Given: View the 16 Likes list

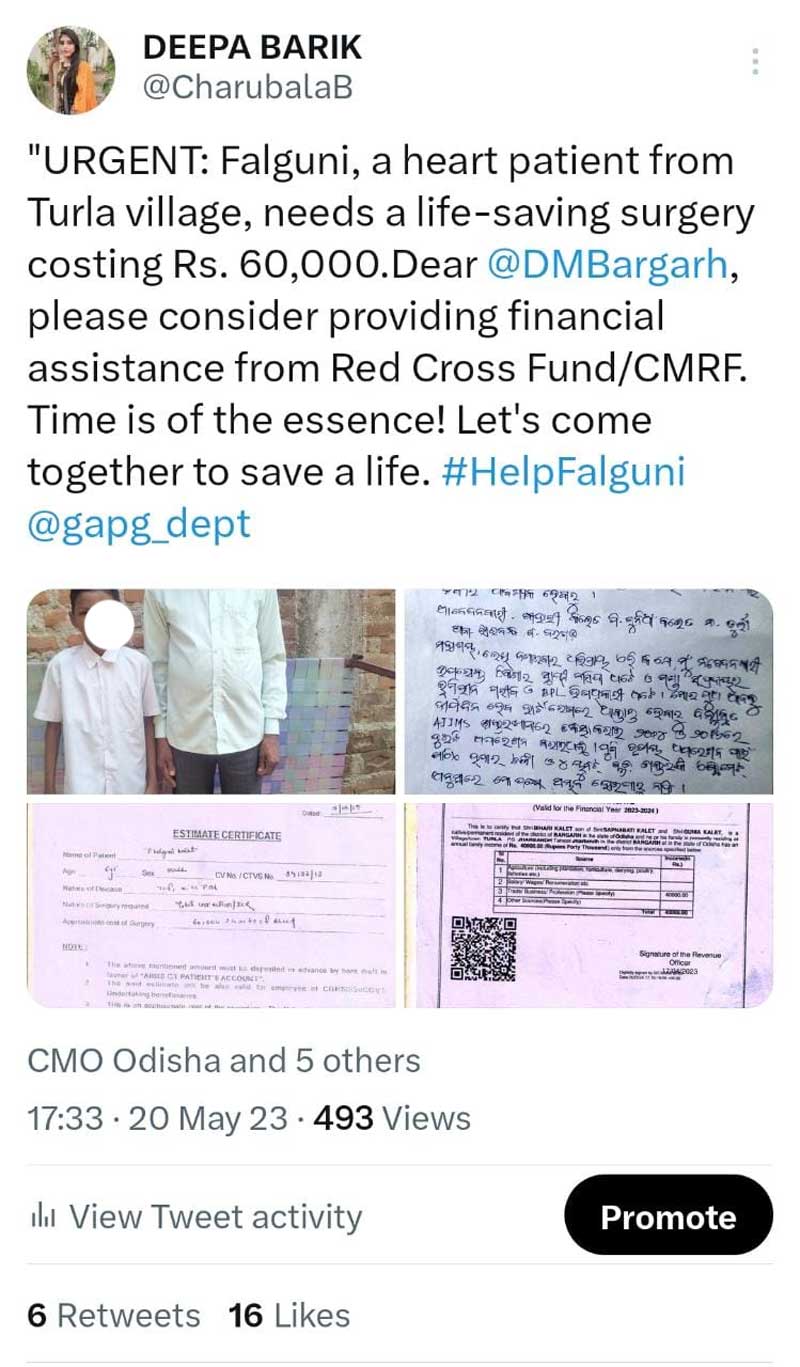Looking at the screenshot, I should point(289,1315).
